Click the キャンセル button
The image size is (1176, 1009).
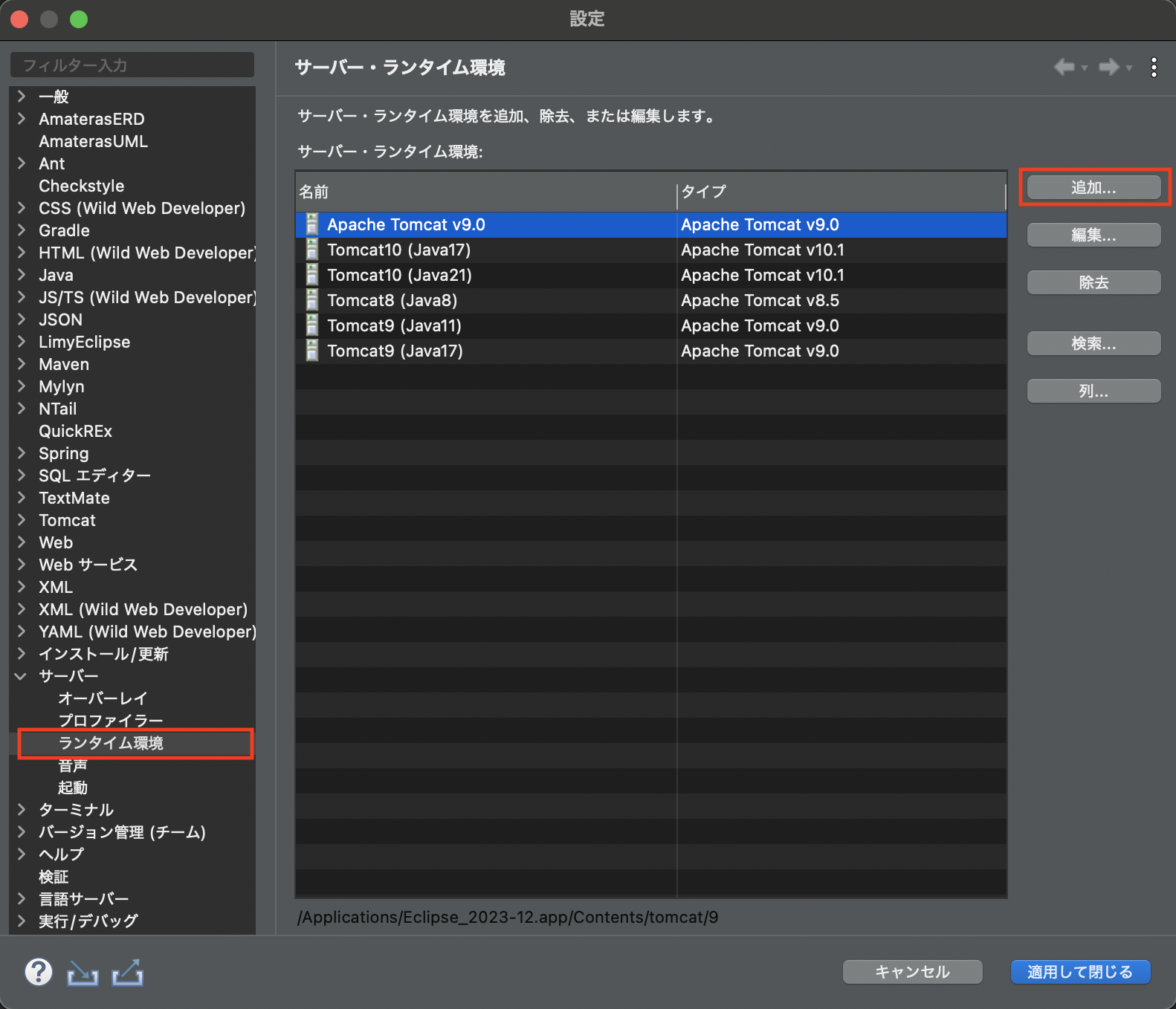[912, 972]
